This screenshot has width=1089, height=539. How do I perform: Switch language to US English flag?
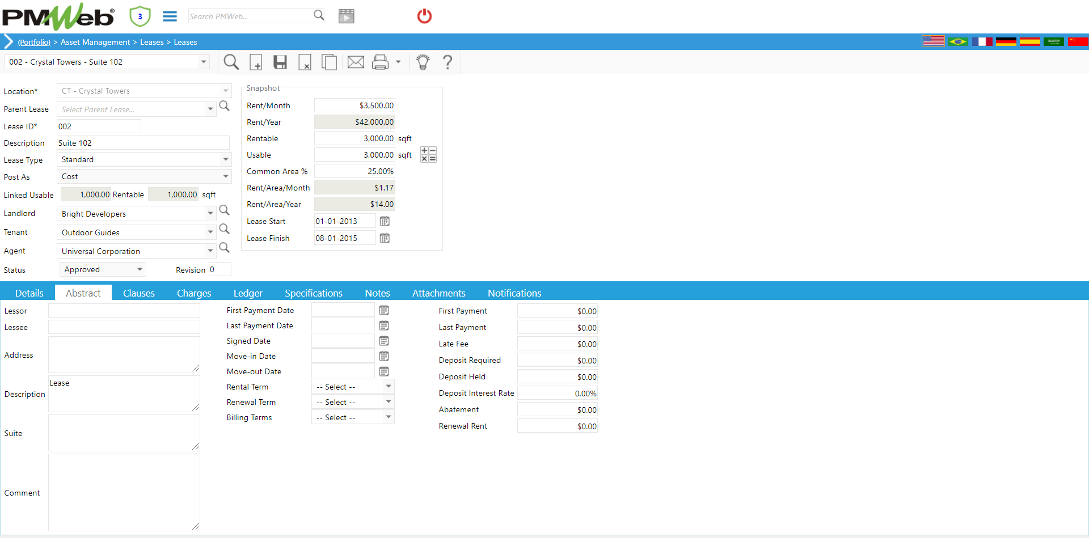[933, 42]
